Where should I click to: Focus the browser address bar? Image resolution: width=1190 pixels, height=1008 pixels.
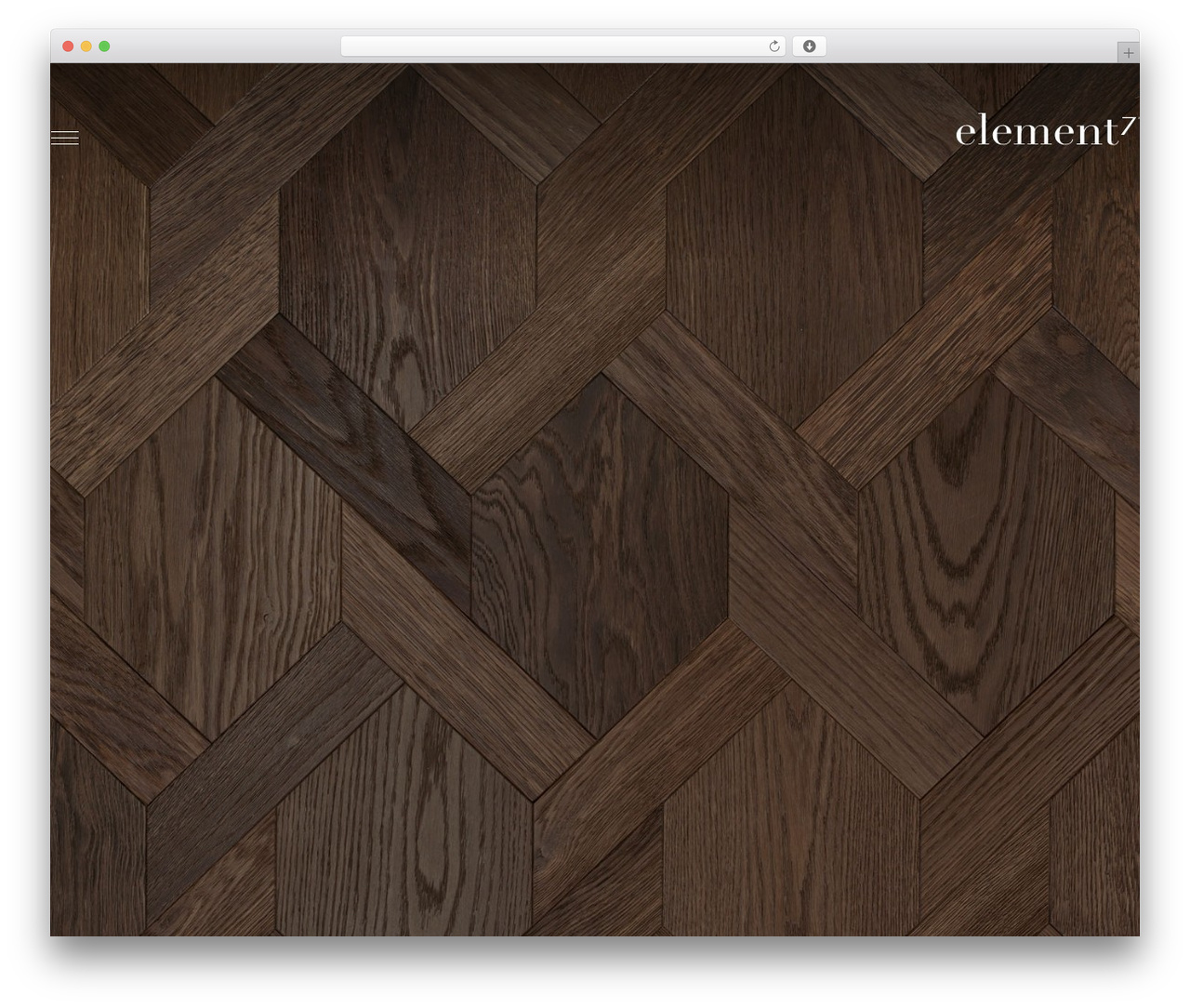pos(562,46)
